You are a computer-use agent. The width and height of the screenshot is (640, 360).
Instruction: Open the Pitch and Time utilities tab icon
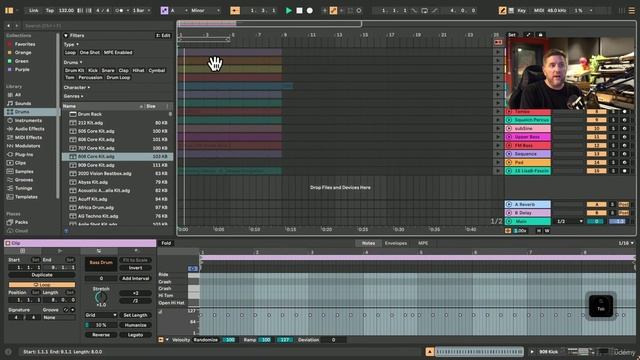pyautogui.click(x=98, y=251)
